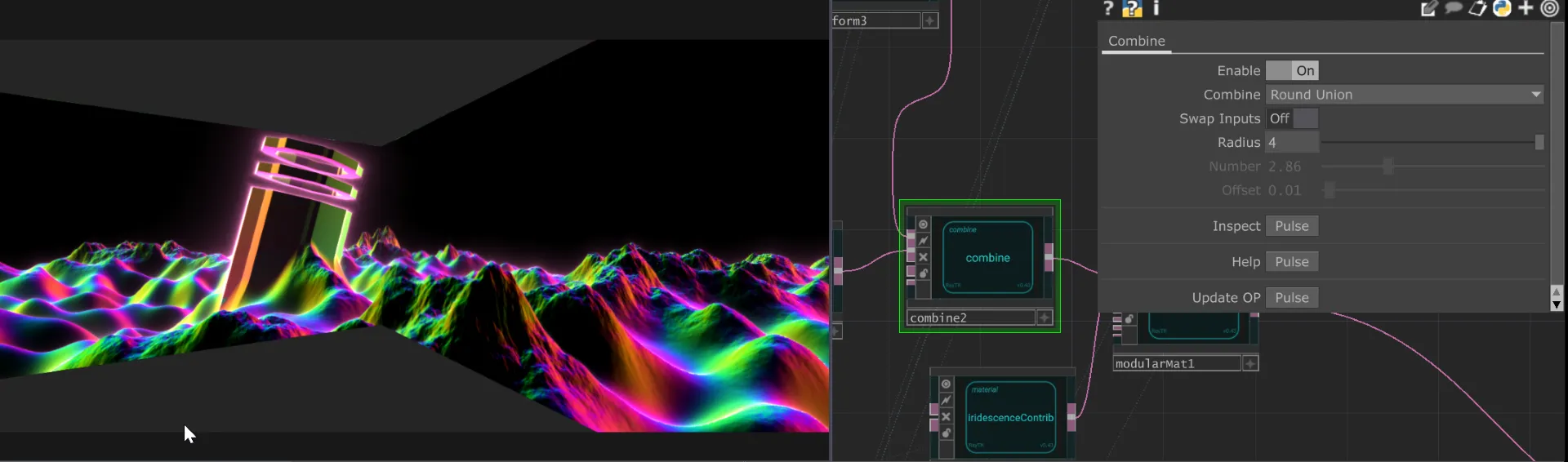
Task: Toggle the Enable switch off
Action: 1292,71
